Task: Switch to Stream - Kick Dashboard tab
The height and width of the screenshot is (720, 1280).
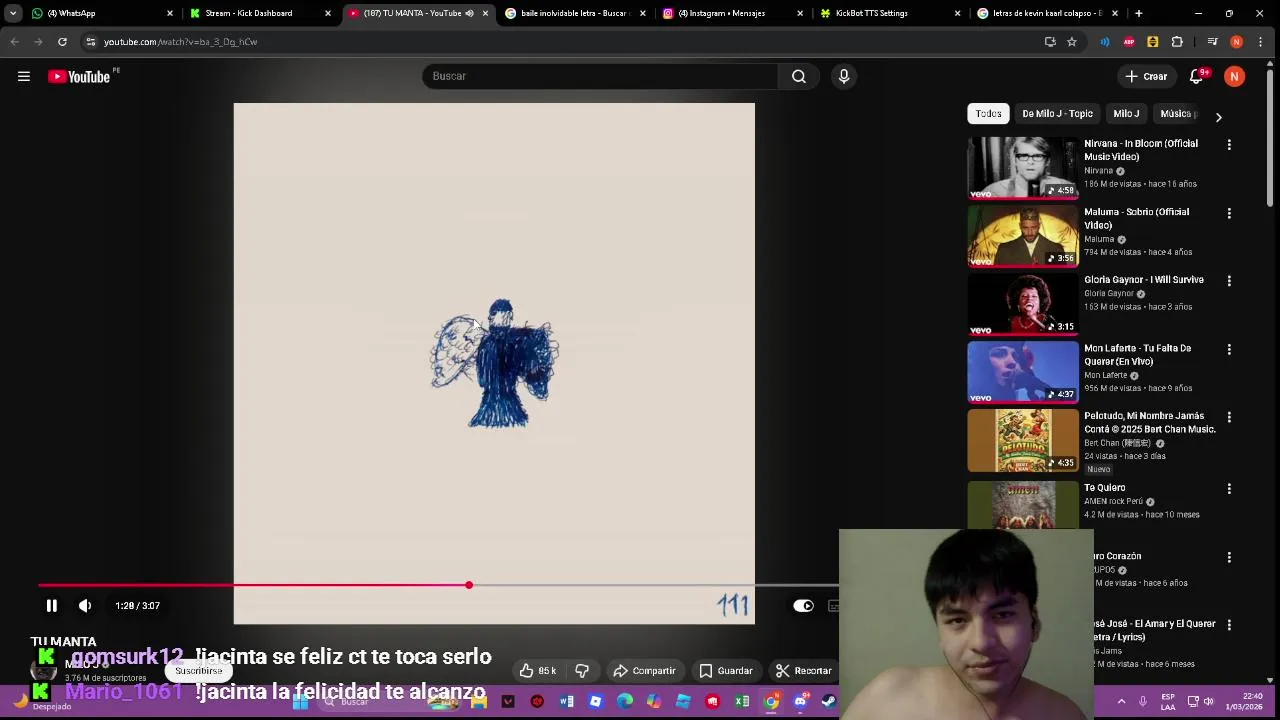Action: 259,13
